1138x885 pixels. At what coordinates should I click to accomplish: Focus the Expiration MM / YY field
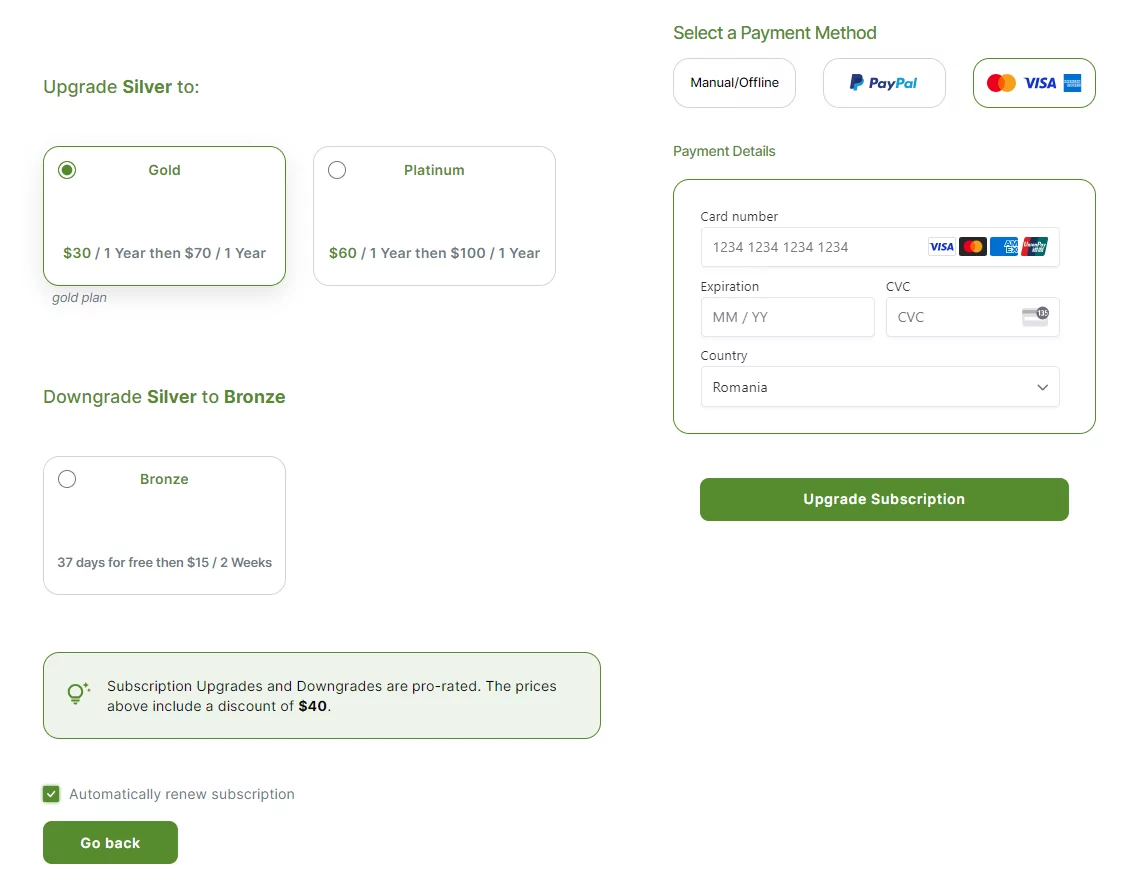pyautogui.click(x=787, y=317)
